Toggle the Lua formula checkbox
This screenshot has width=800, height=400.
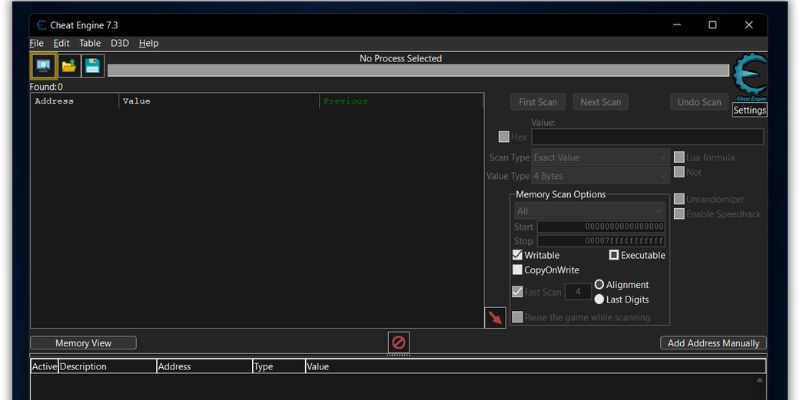pyautogui.click(x=679, y=157)
